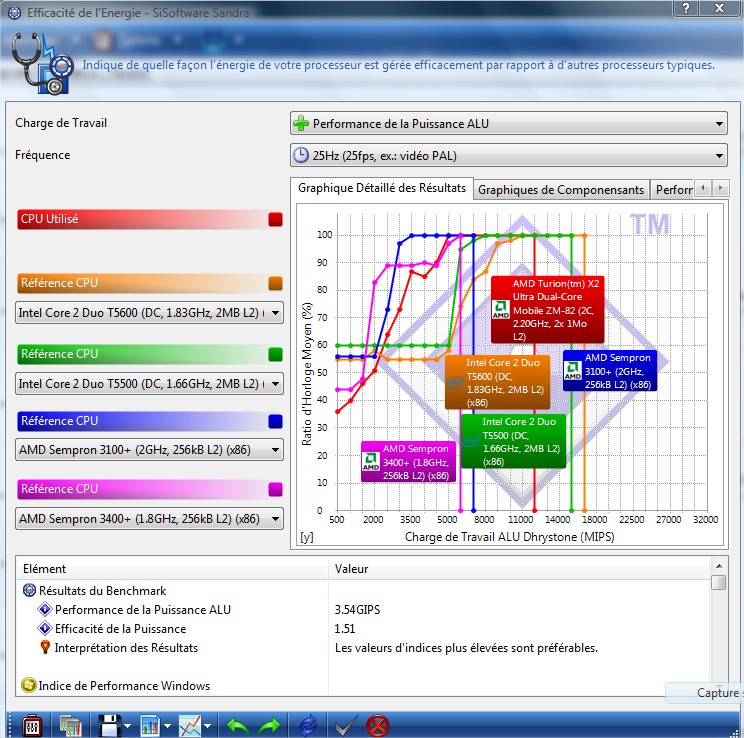Close the window with the X button
744x738 pixels.
point(720,8)
